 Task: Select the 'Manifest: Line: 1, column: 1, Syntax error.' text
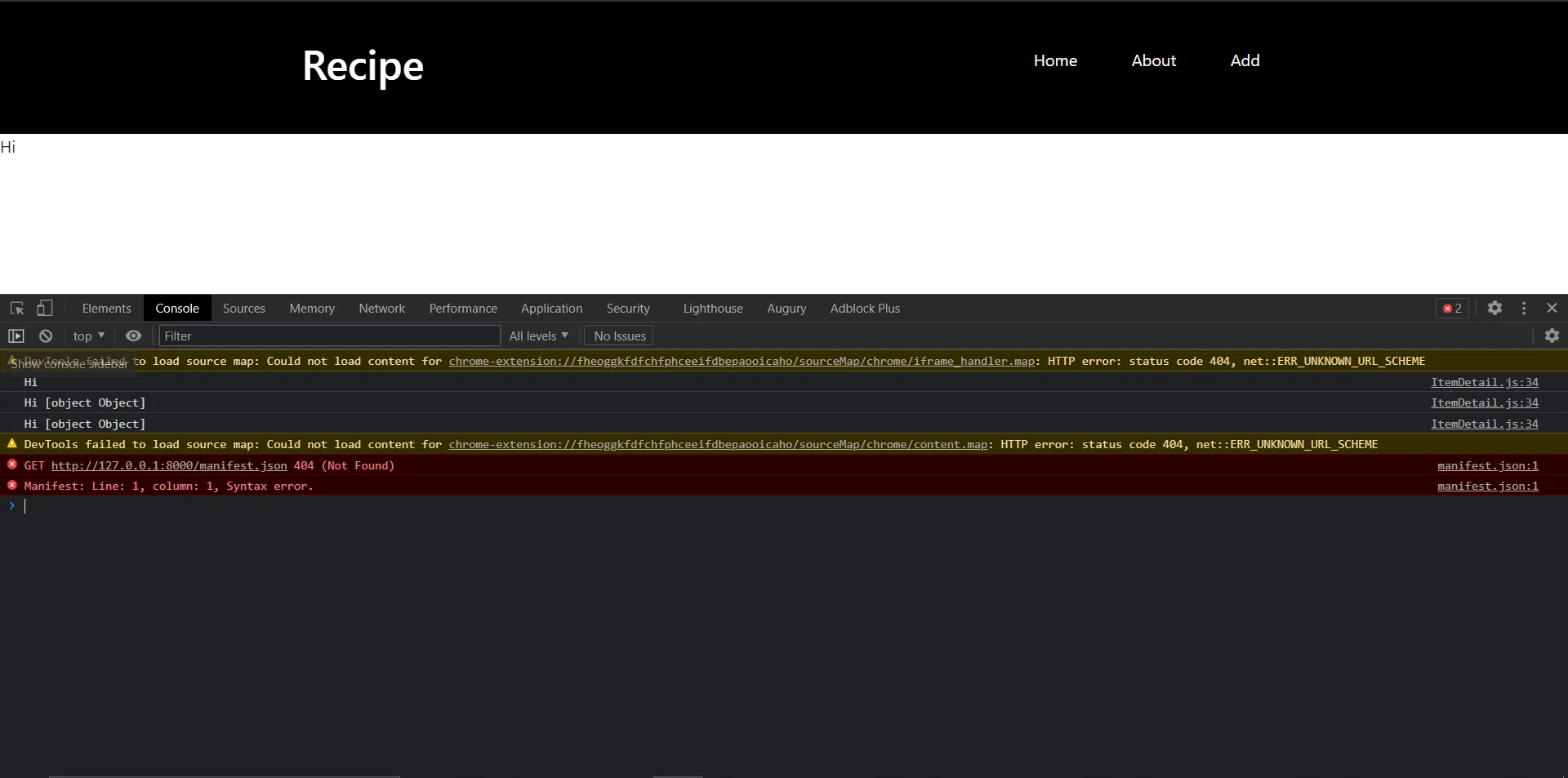[x=168, y=486]
